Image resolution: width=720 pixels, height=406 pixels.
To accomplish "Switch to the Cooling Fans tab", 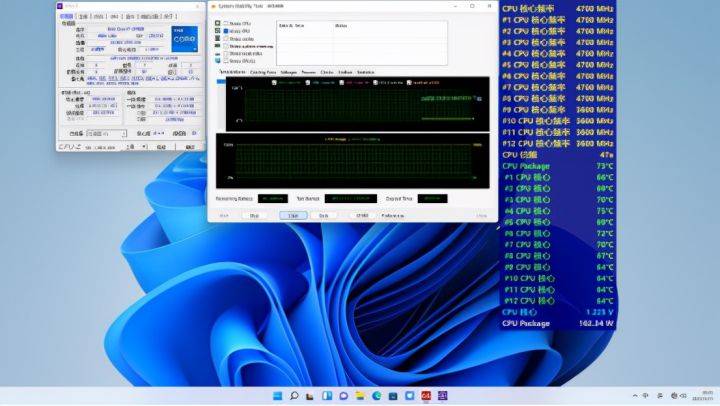I will coord(263,72).
